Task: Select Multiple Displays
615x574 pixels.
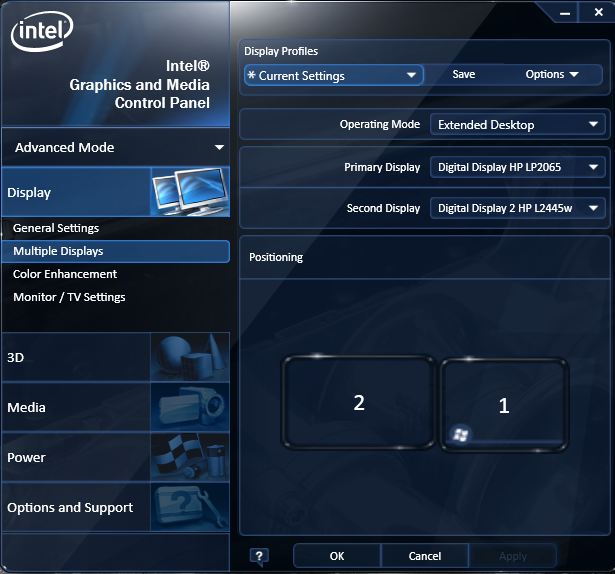Action: tap(116, 251)
